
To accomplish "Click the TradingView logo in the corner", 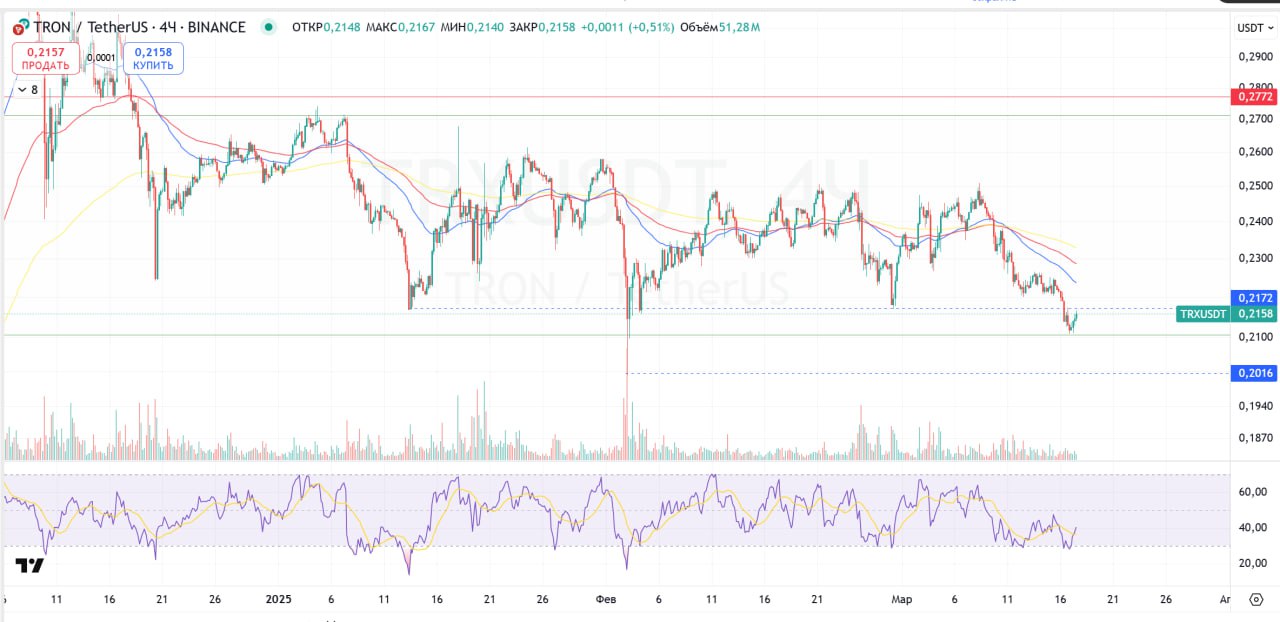I will click(x=30, y=566).
